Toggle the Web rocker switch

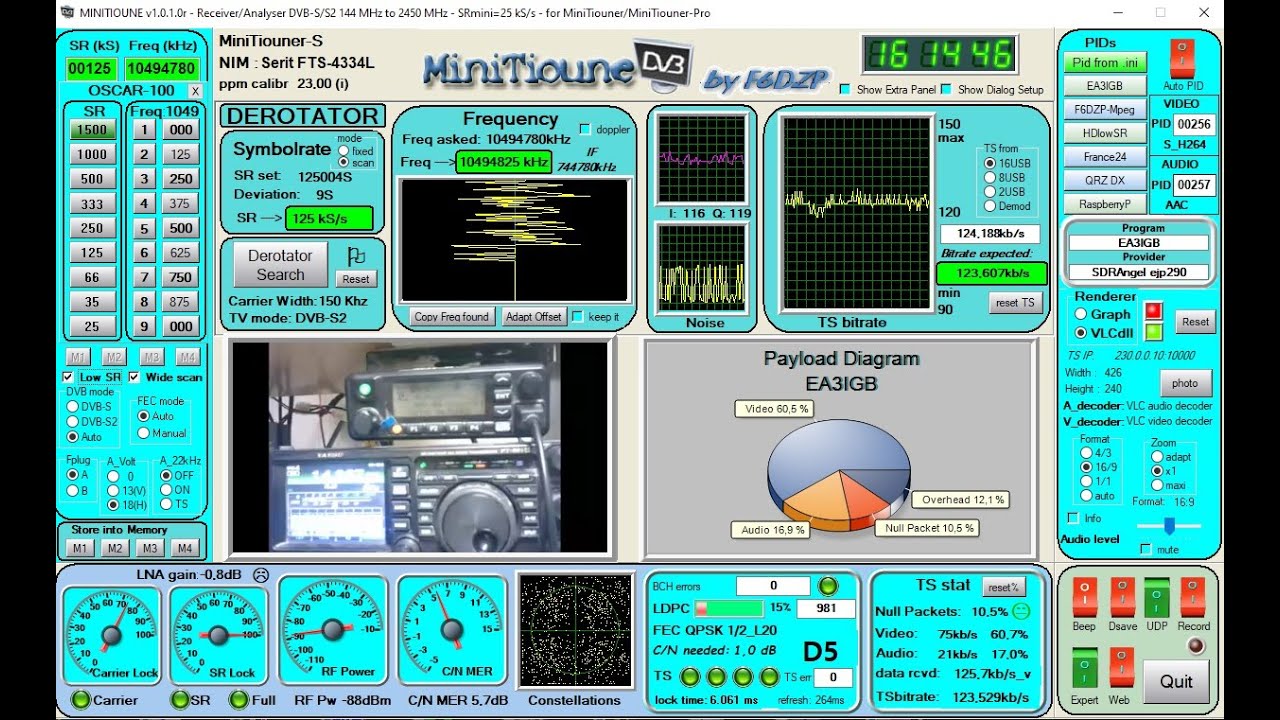coord(1122,668)
